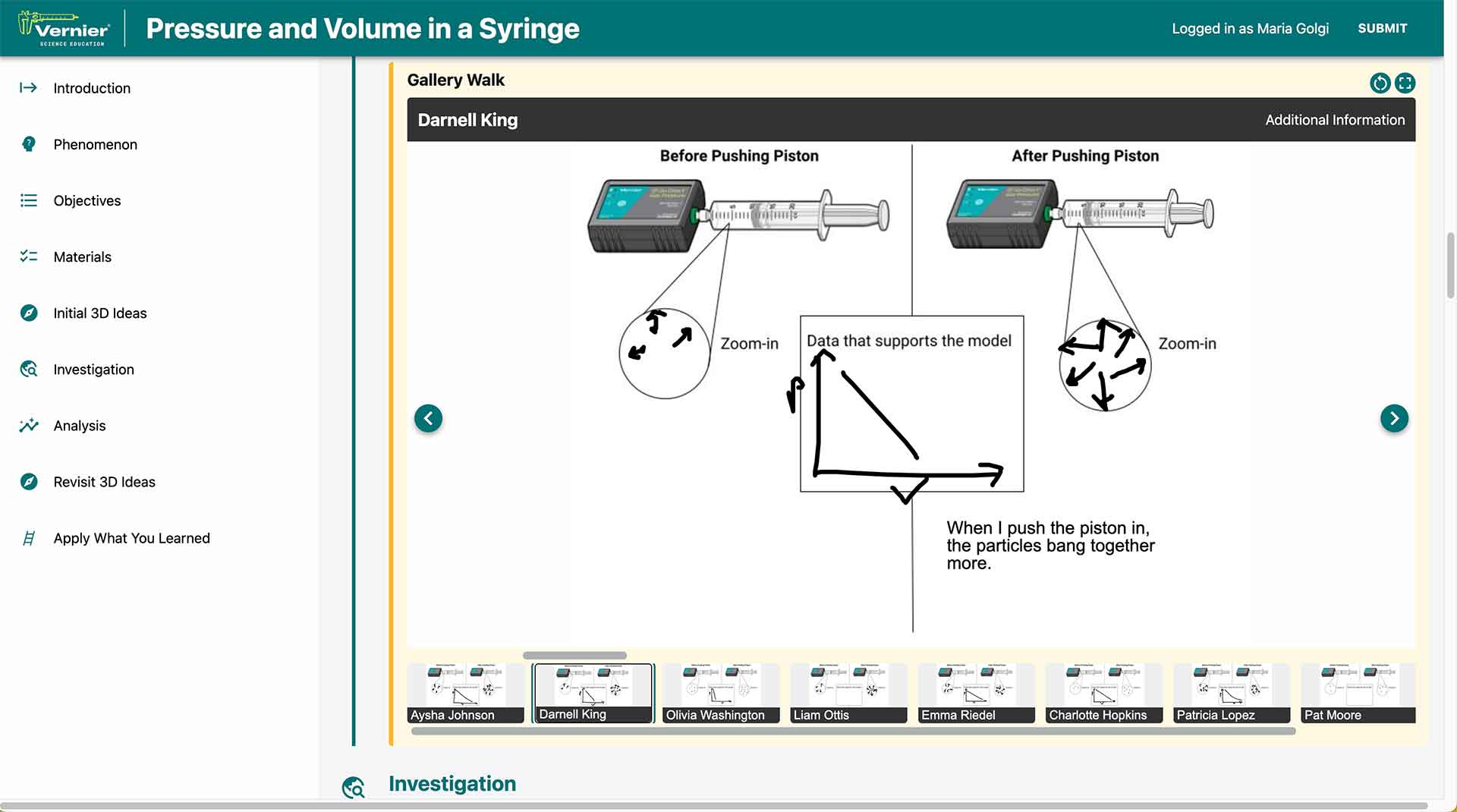The height and width of the screenshot is (812, 1457).
Task: Expand Gallery Walk to fullscreen
Action: coord(1405,83)
